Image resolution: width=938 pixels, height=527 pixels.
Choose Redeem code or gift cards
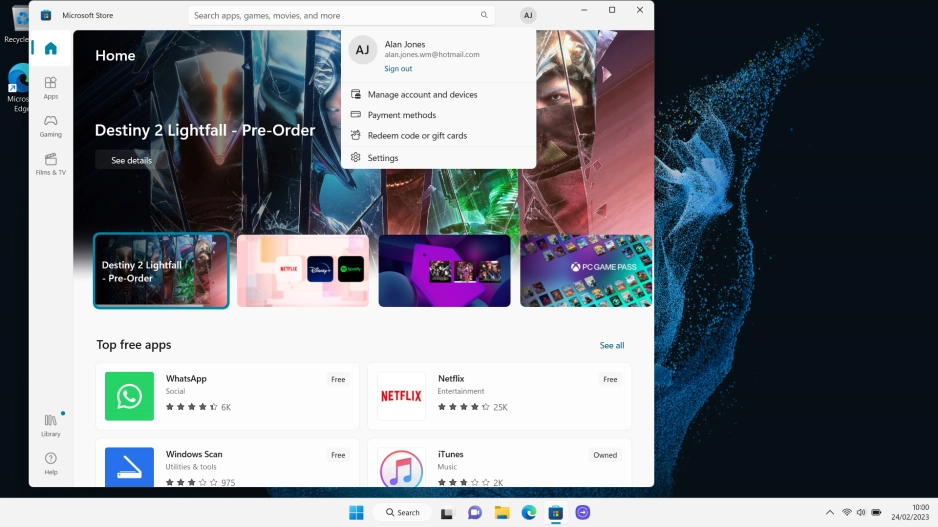(417, 136)
